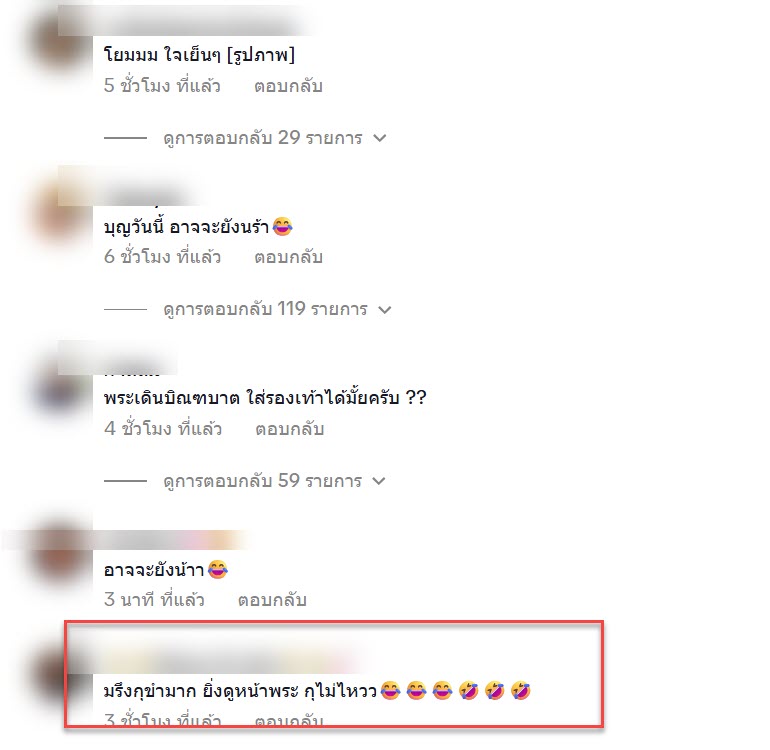Select the comment text "พระเดินบิณฑบาต ใส่รองเท้าได้มั้ยครับ ??"

tap(265, 397)
